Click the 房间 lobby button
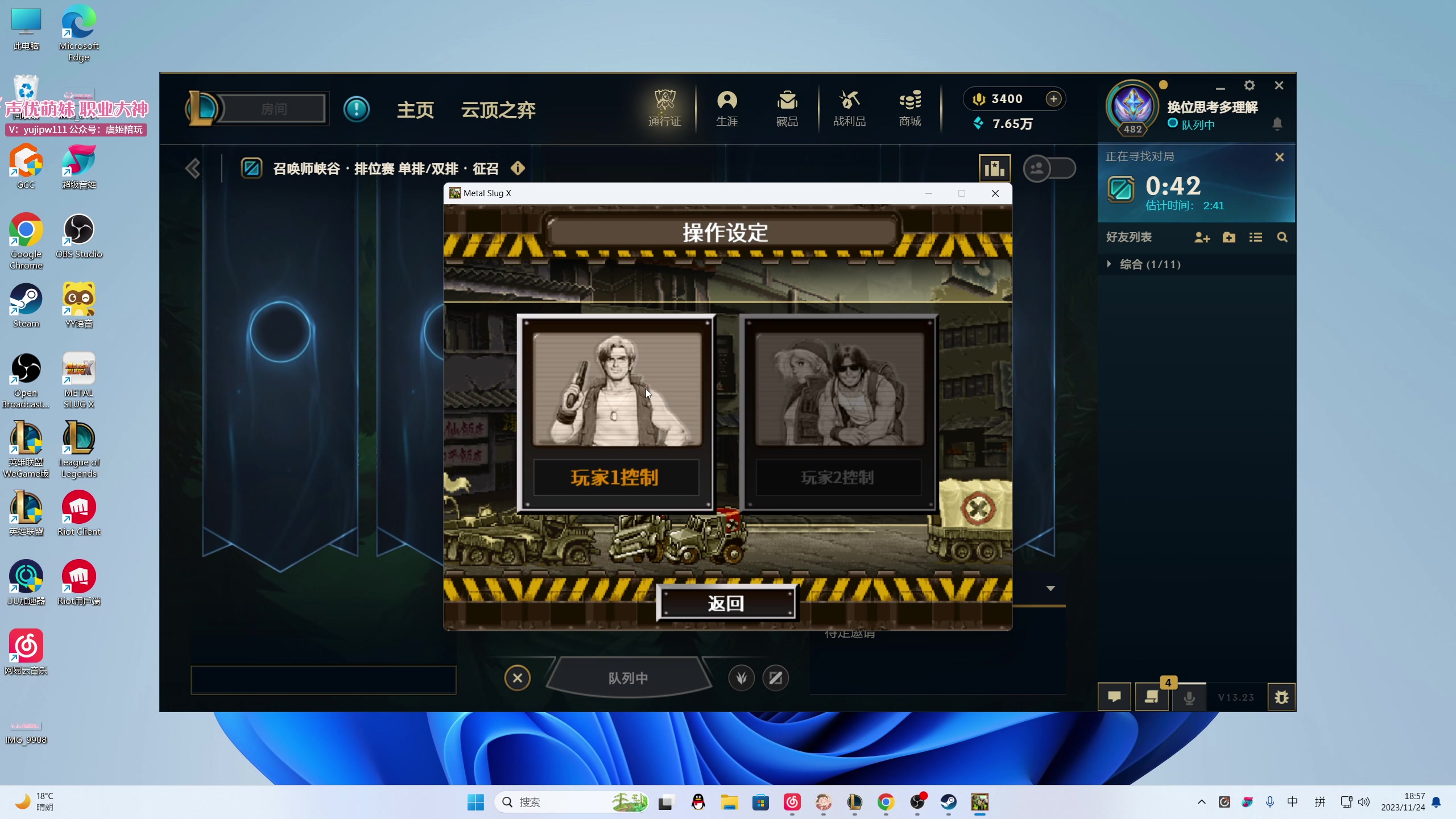 pos(274,109)
